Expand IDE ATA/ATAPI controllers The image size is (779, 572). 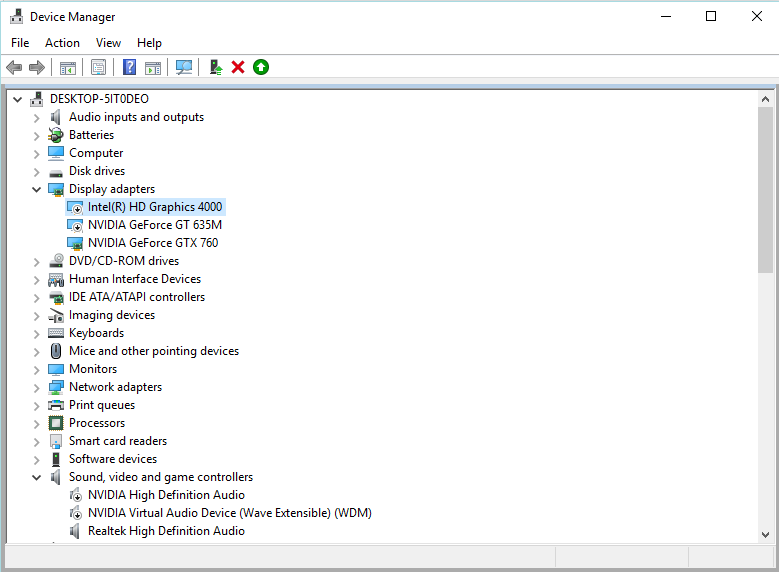tap(36, 298)
